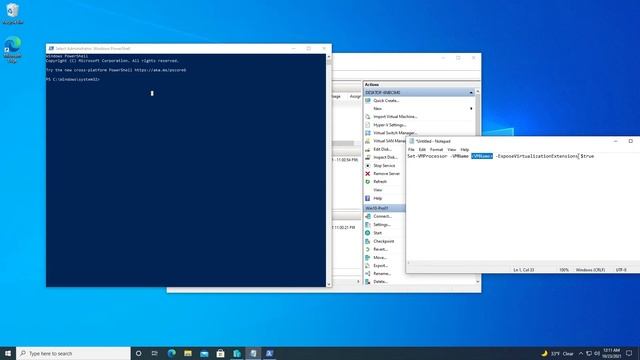Open Settings action for the selected VM

[x=382, y=224]
